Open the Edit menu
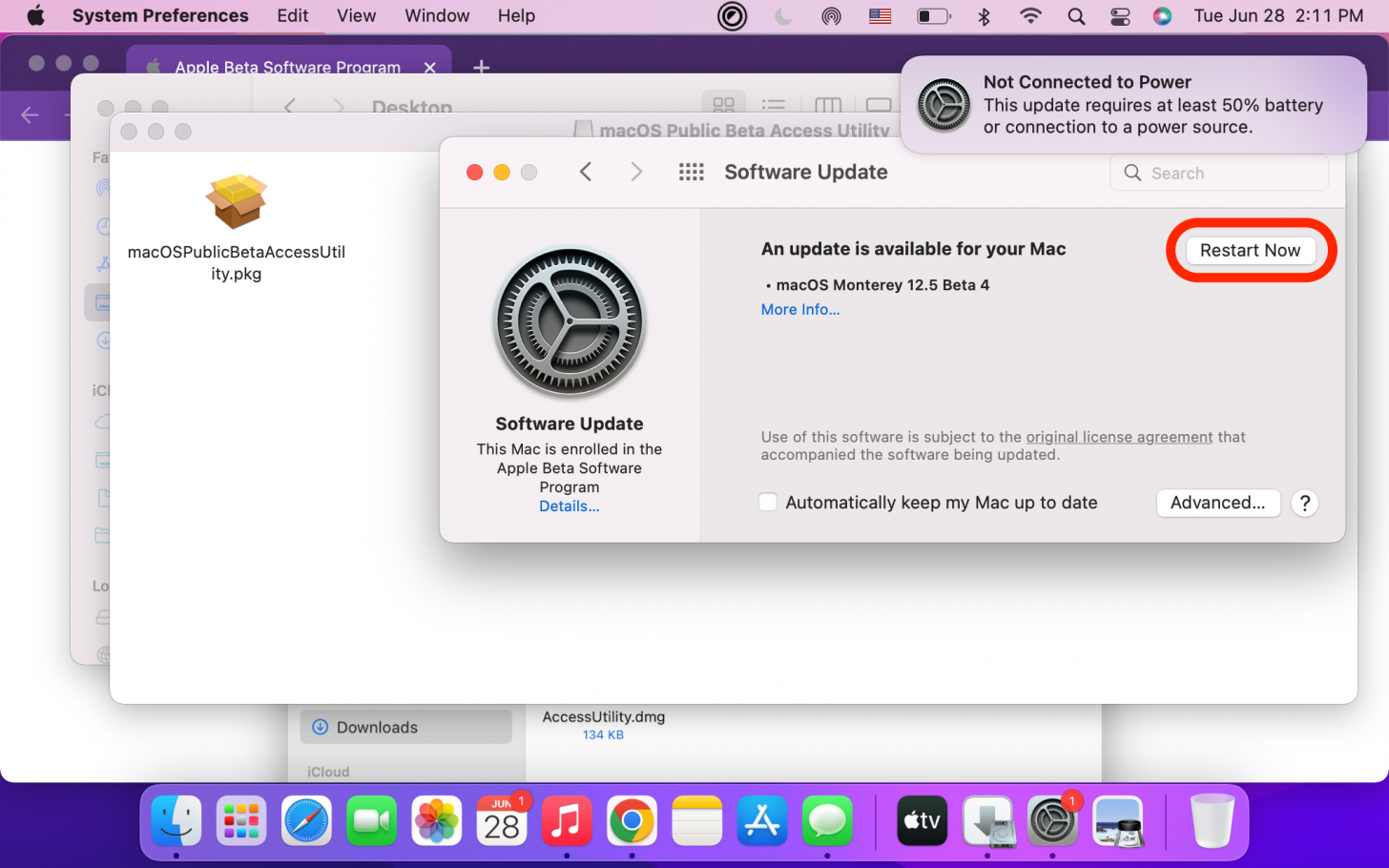This screenshot has height=868, width=1389. [292, 15]
